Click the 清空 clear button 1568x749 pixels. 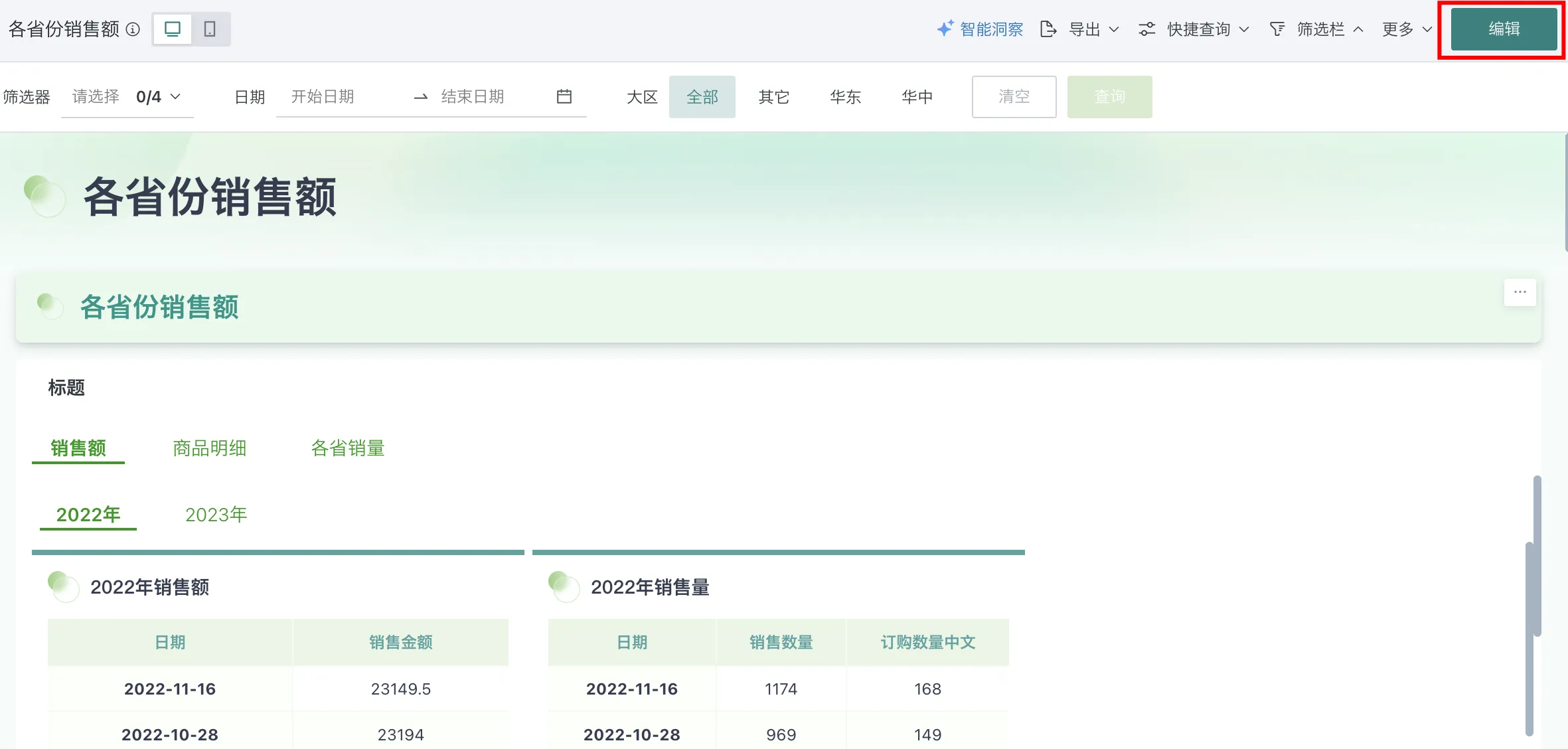(1014, 97)
